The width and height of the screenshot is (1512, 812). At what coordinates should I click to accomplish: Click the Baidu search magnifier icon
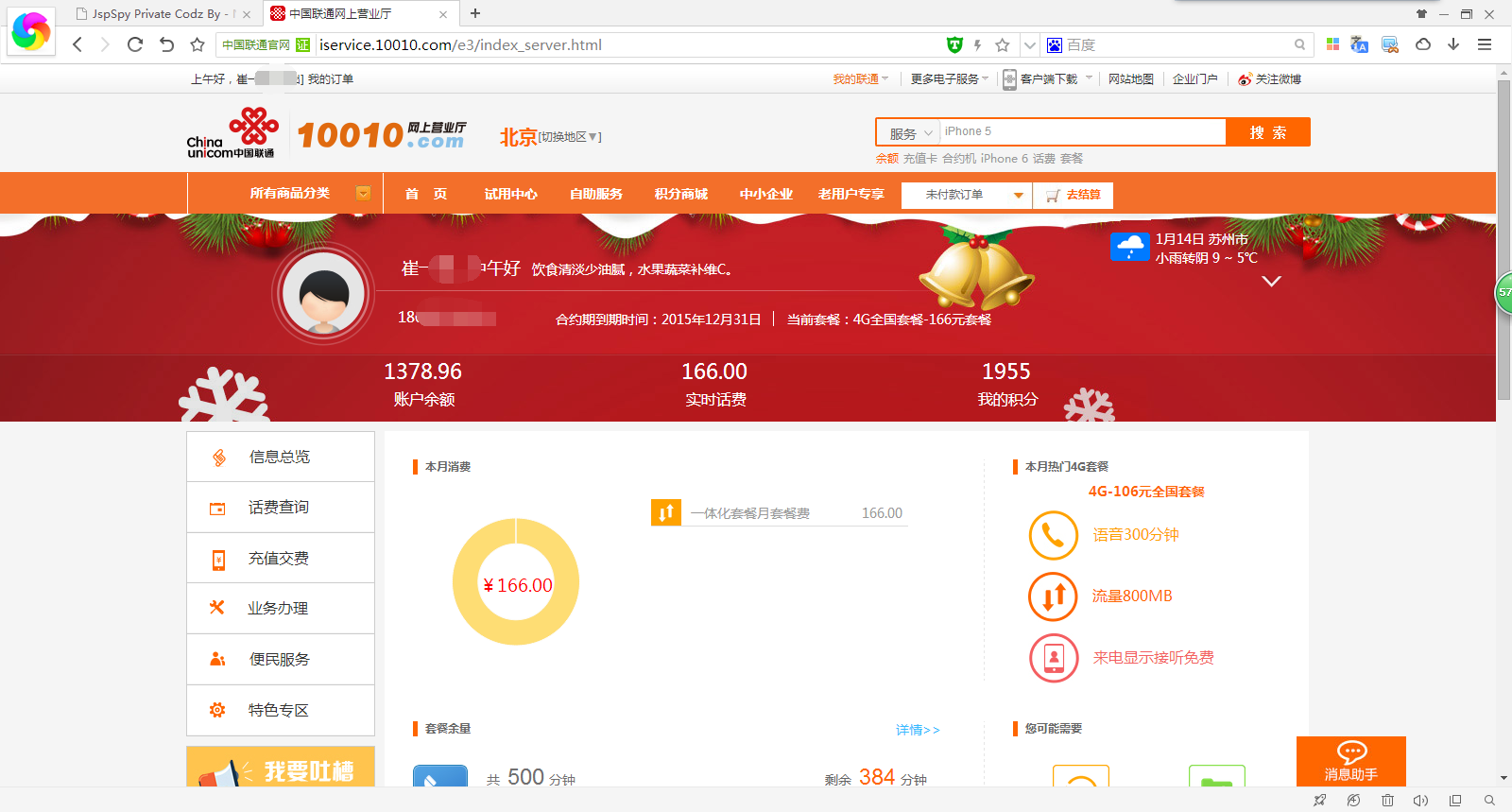[1300, 44]
